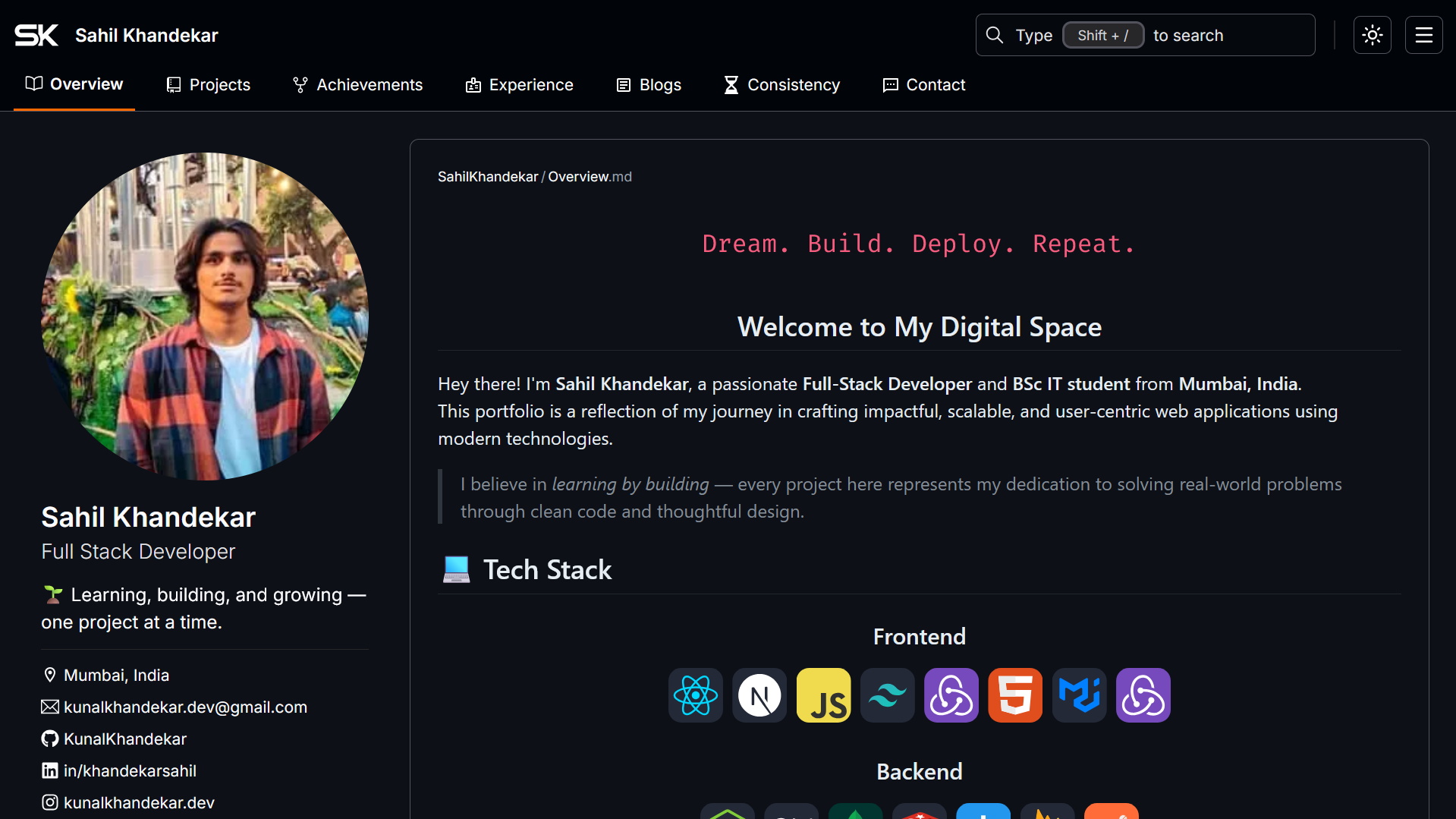
Task: Select the Consistency tab
Action: [781, 85]
